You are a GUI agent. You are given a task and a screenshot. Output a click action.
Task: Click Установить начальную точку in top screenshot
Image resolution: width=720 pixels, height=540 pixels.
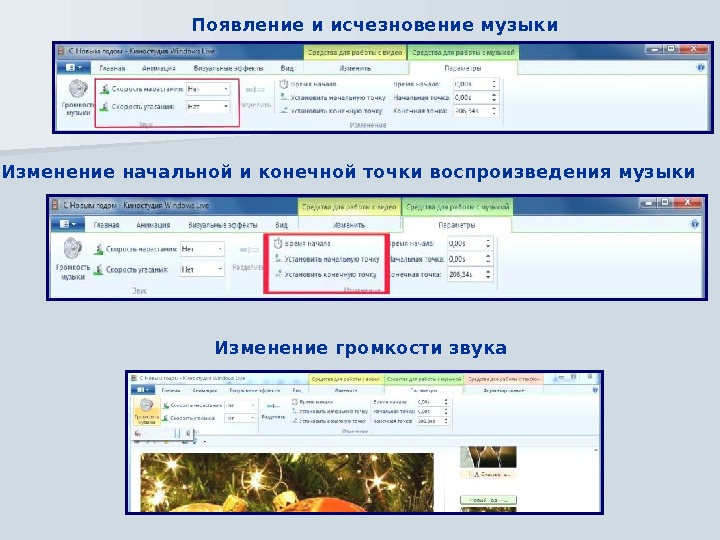(x=333, y=97)
